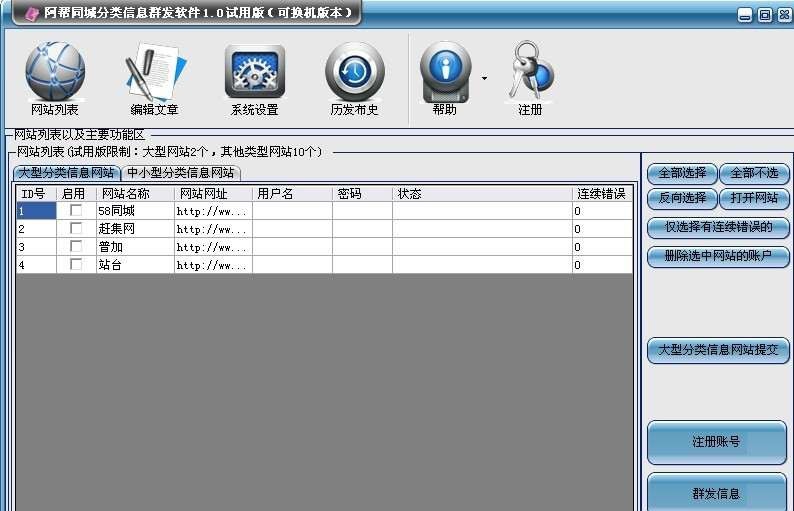
Task: Switch to the 中小型分类信息网站 tab
Action: (181, 173)
